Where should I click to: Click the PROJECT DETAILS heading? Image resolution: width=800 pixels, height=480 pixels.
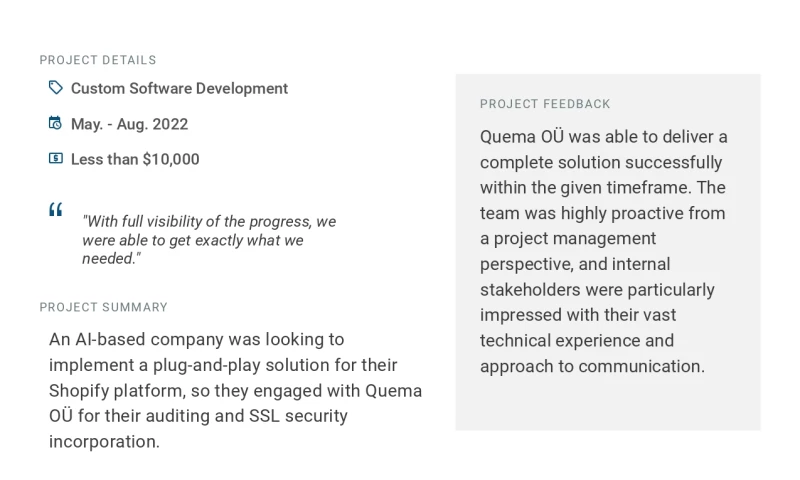coord(98,60)
